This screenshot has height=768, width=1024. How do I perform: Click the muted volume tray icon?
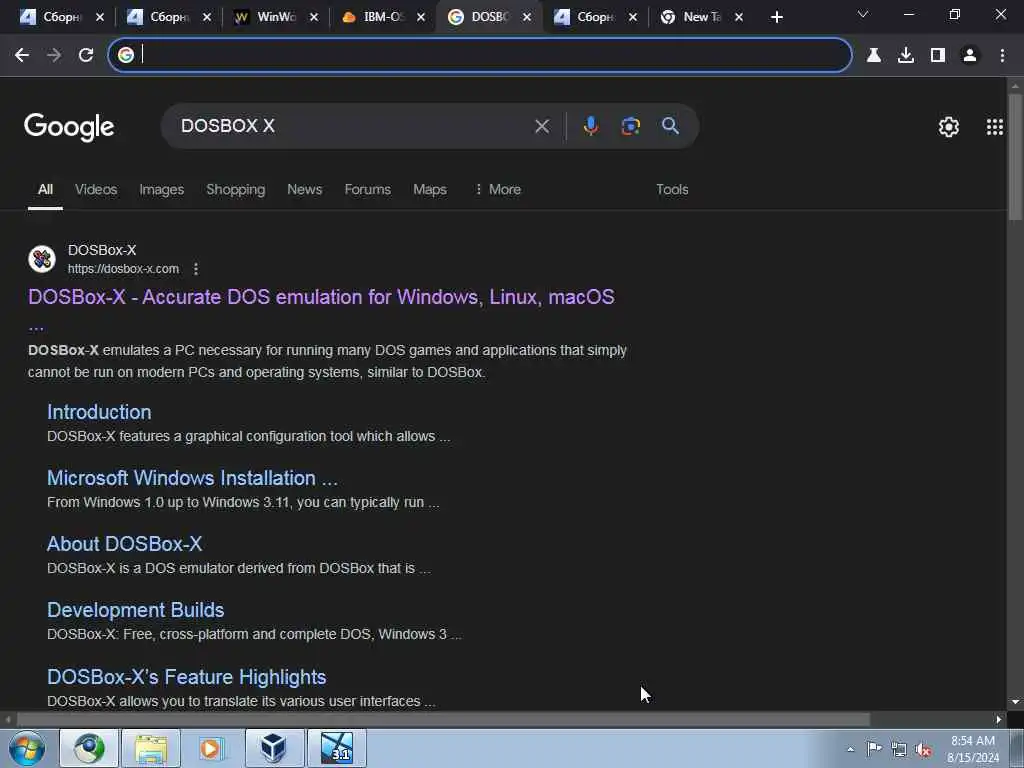pyautogui.click(x=923, y=750)
